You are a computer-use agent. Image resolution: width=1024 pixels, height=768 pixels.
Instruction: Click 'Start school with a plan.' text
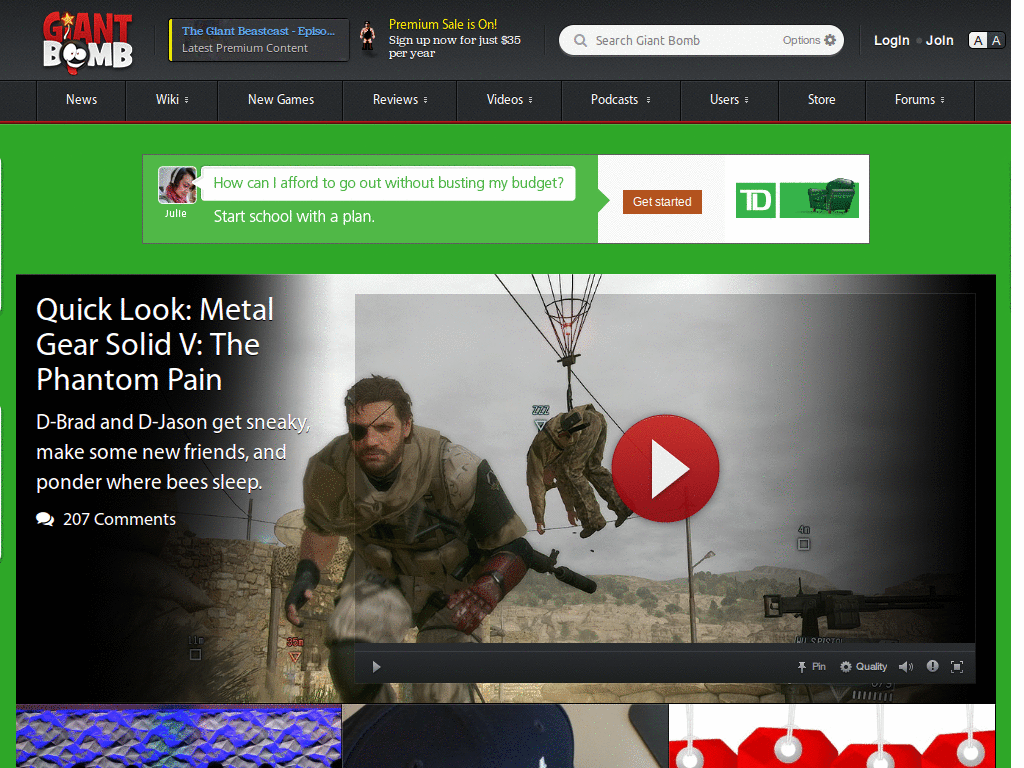coord(294,217)
